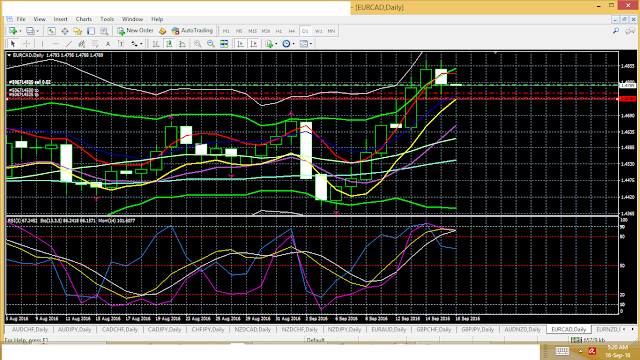
Task: Switch to the CADJPY,Daily tab
Action: click(165, 329)
